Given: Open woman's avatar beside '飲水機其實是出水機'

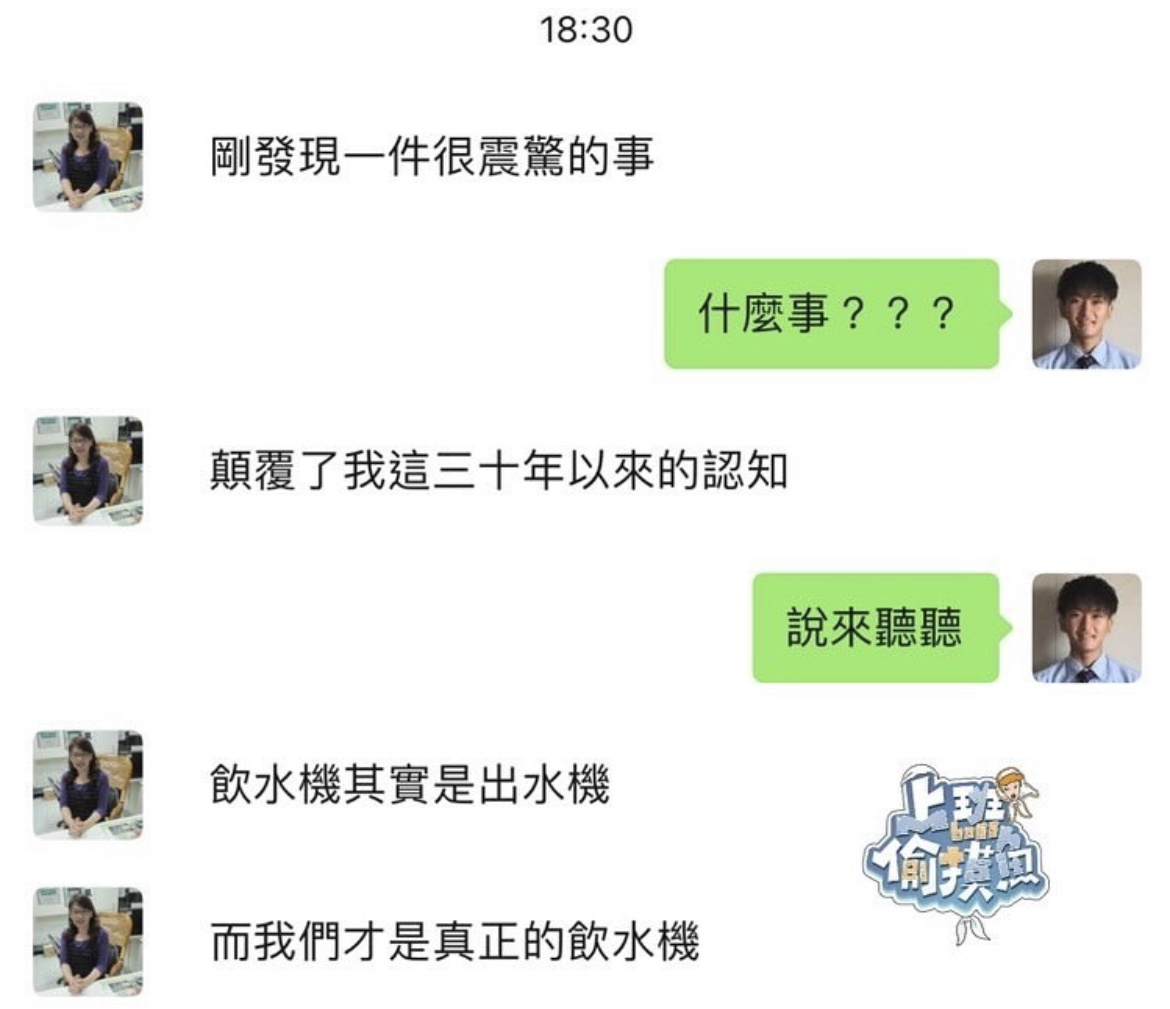Looking at the screenshot, I should click(x=88, y=785).
